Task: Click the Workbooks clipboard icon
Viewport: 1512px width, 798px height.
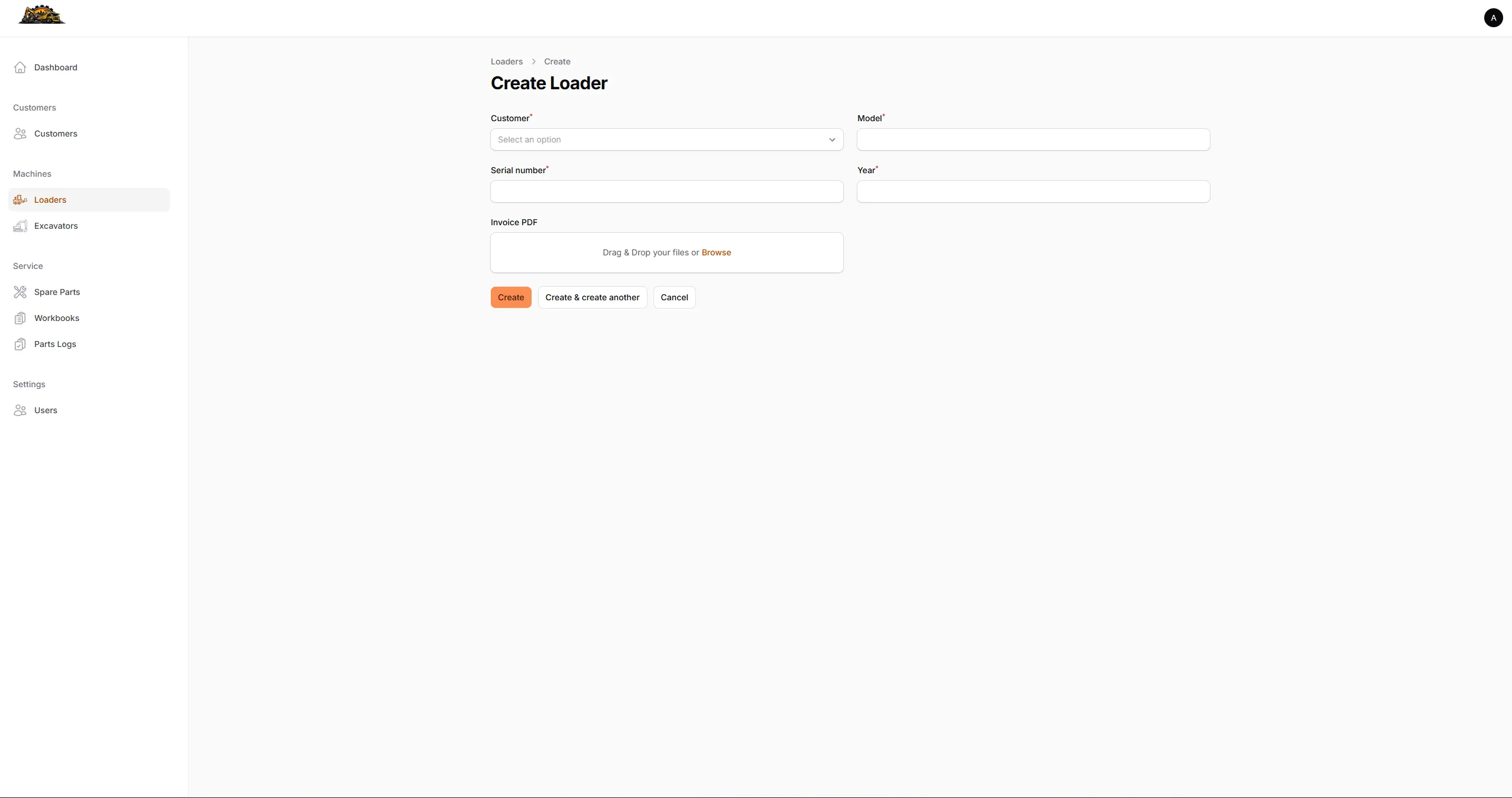Action: click(20, 318)
